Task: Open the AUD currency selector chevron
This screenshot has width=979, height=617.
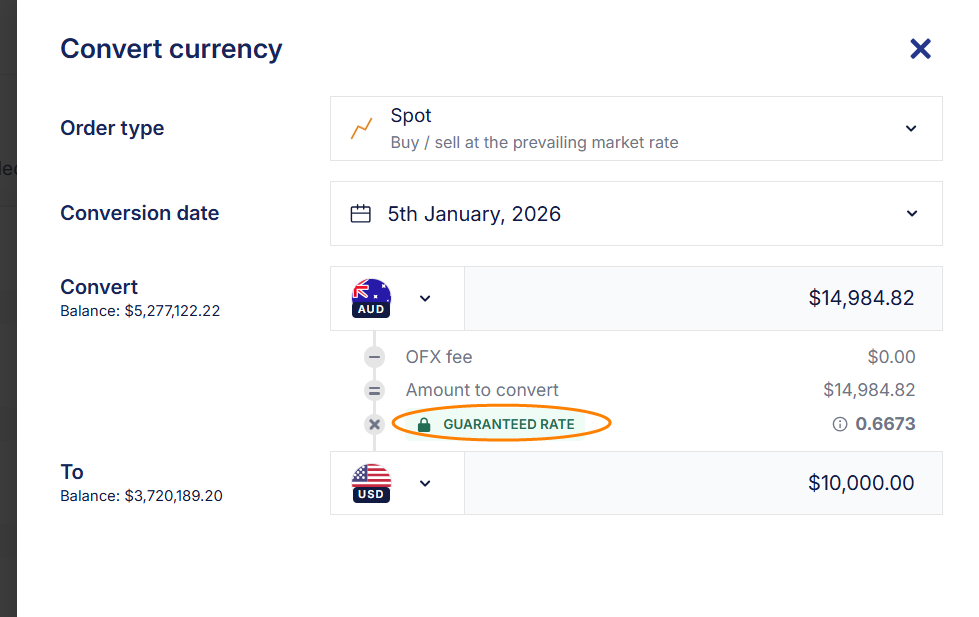Action: pyautogui.click(x=424, y=297)
